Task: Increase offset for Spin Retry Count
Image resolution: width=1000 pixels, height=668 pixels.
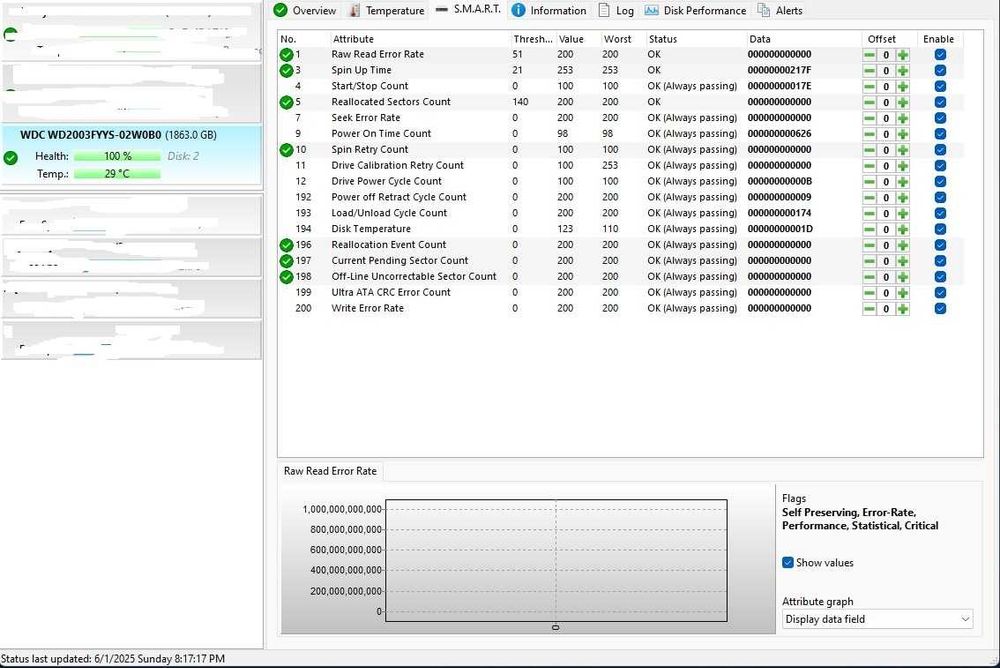Action: coord(902,150)
